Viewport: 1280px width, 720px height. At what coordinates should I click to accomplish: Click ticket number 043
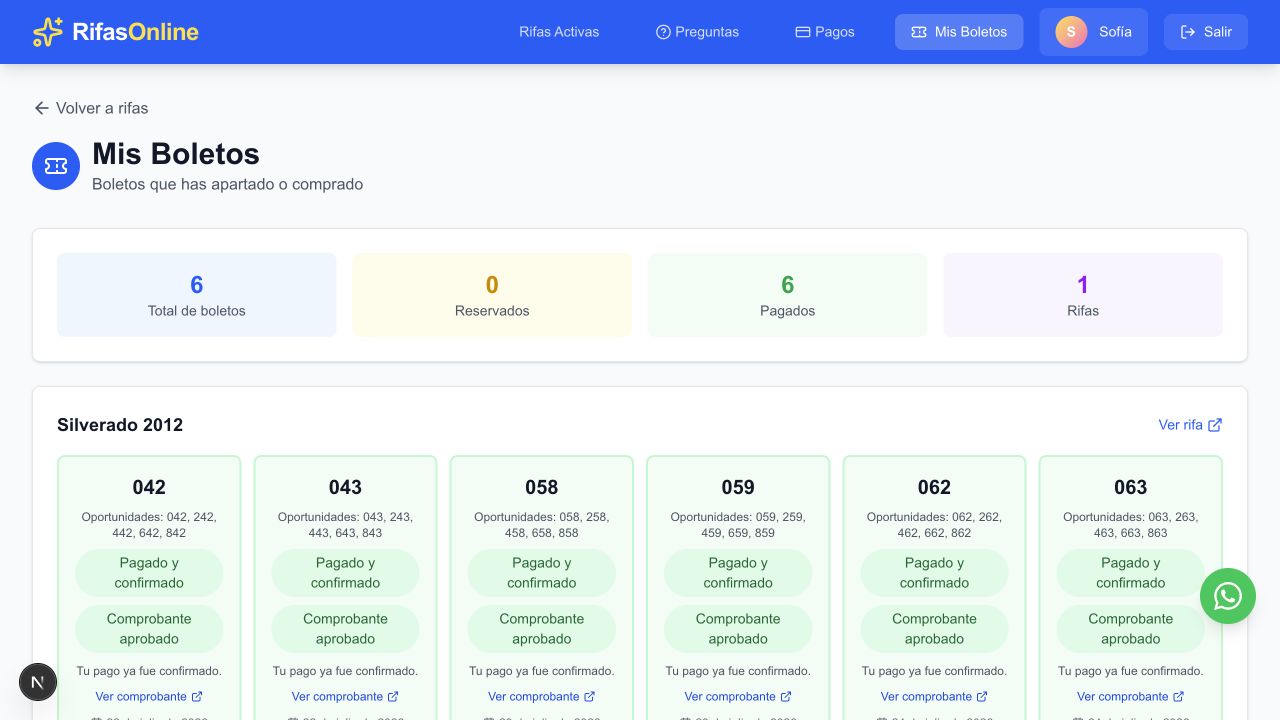pos(345,487)
